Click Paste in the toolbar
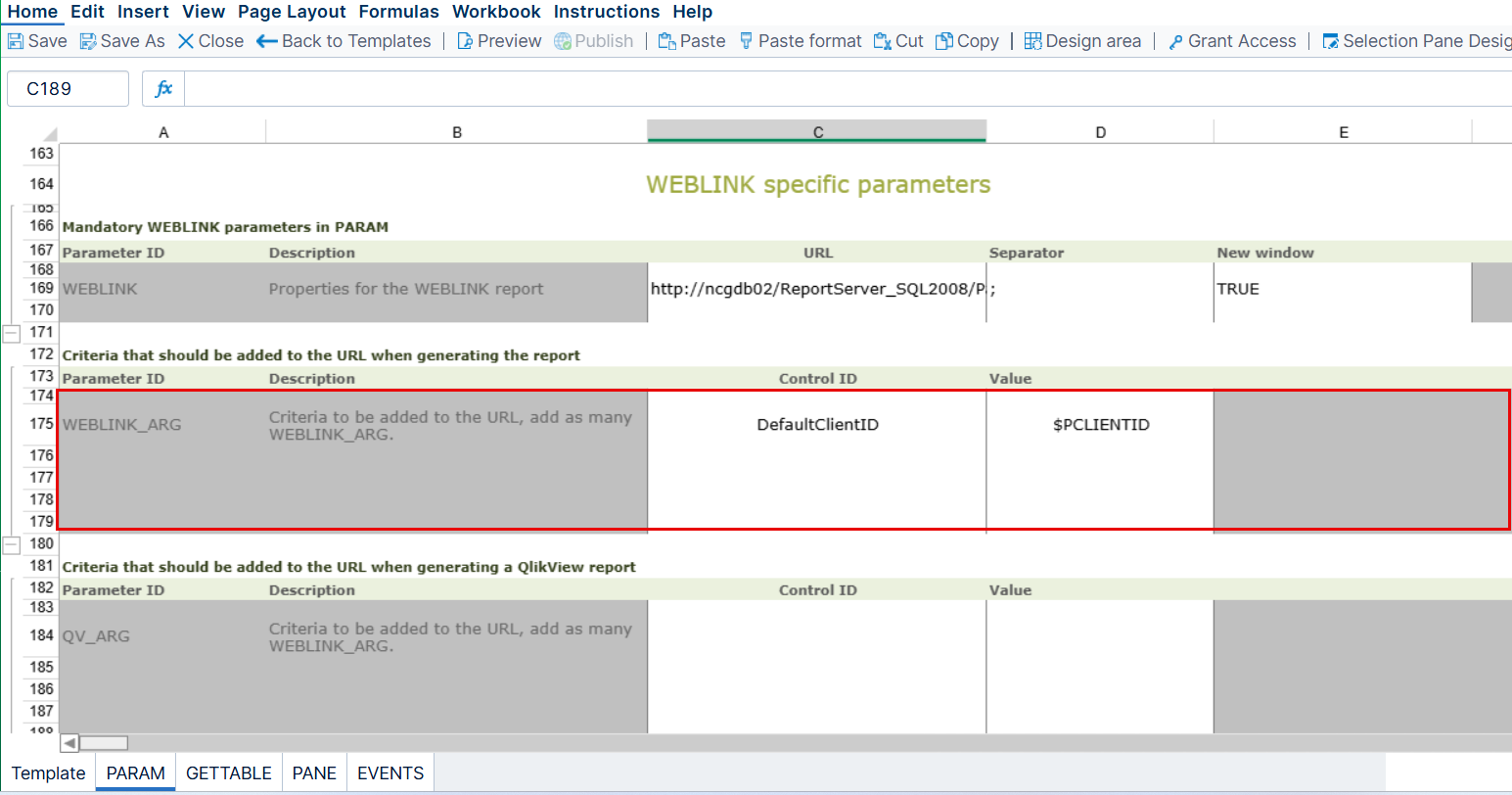Image resolution: width=1512 pixels, height=795 pixels. coord(692,41)
